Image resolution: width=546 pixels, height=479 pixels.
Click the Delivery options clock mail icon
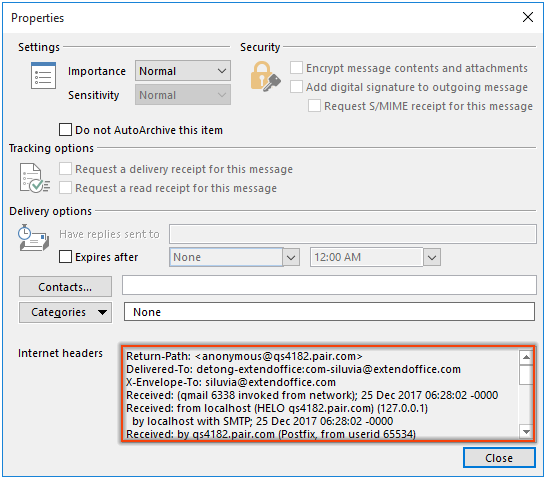[33, 238]
